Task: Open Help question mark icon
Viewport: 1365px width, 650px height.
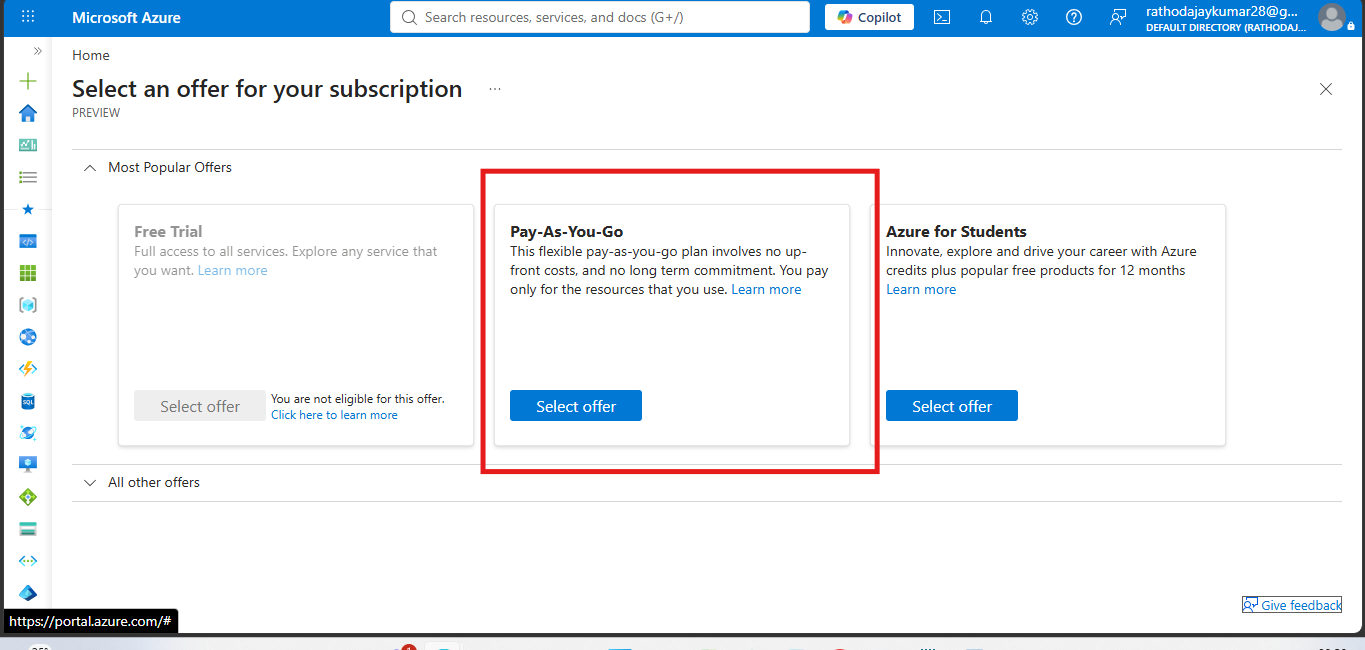Action: pyautogui.click(x=1074, y=17)
